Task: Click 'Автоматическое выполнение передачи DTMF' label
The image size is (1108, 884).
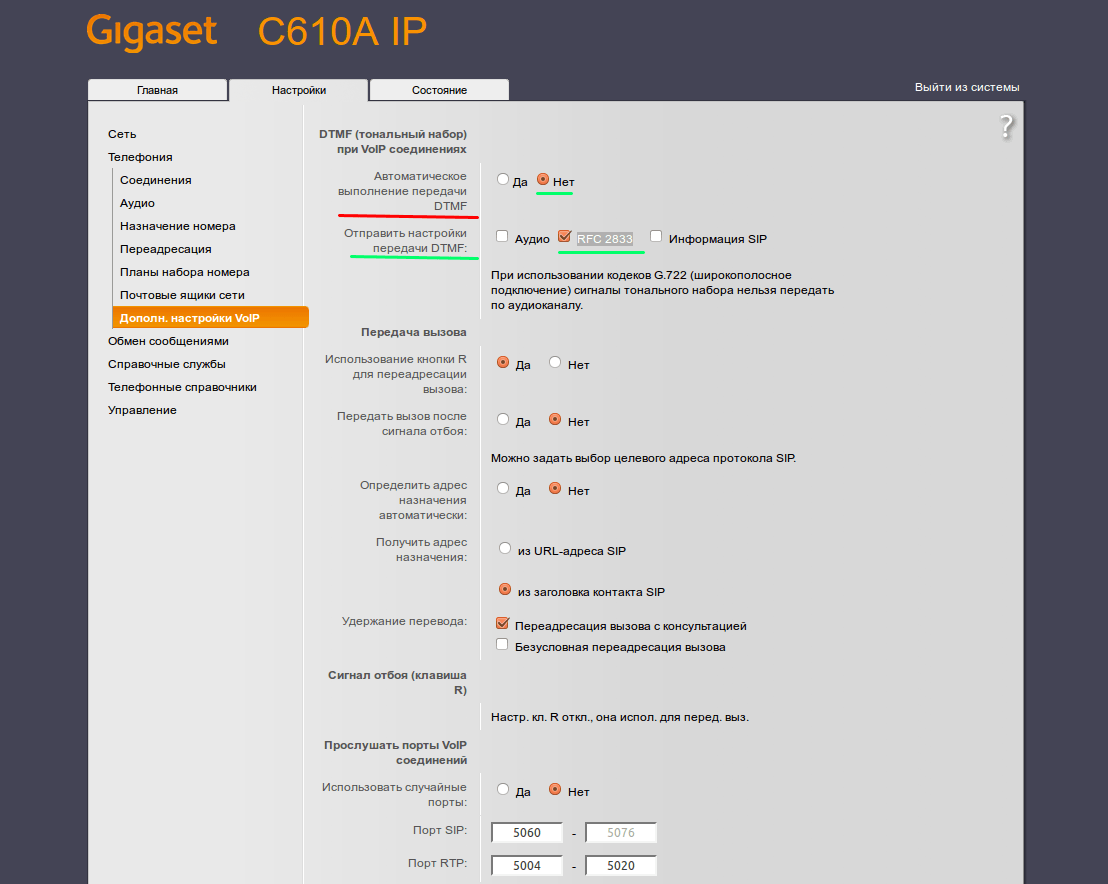Action: point(402,191)
